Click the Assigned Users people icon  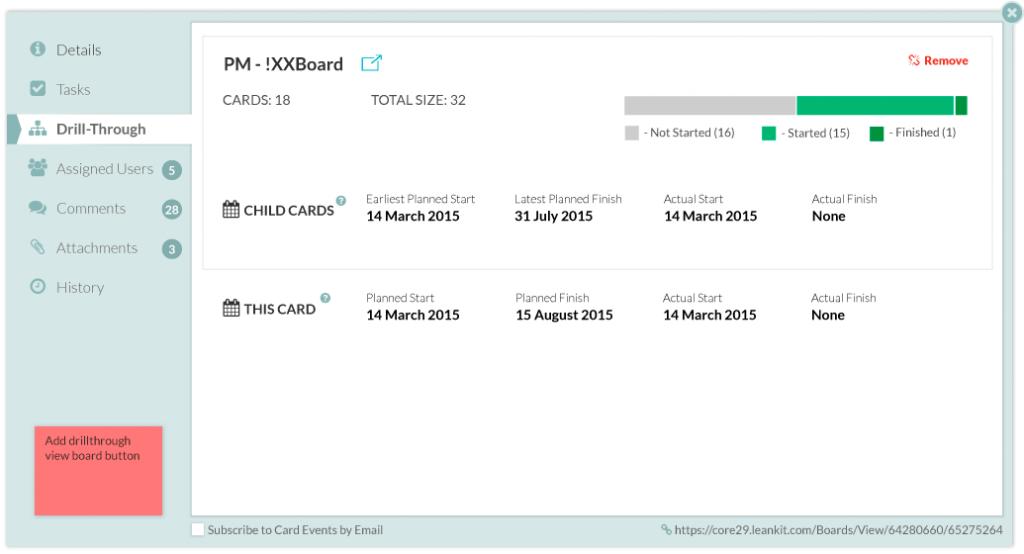coord(38,168)
